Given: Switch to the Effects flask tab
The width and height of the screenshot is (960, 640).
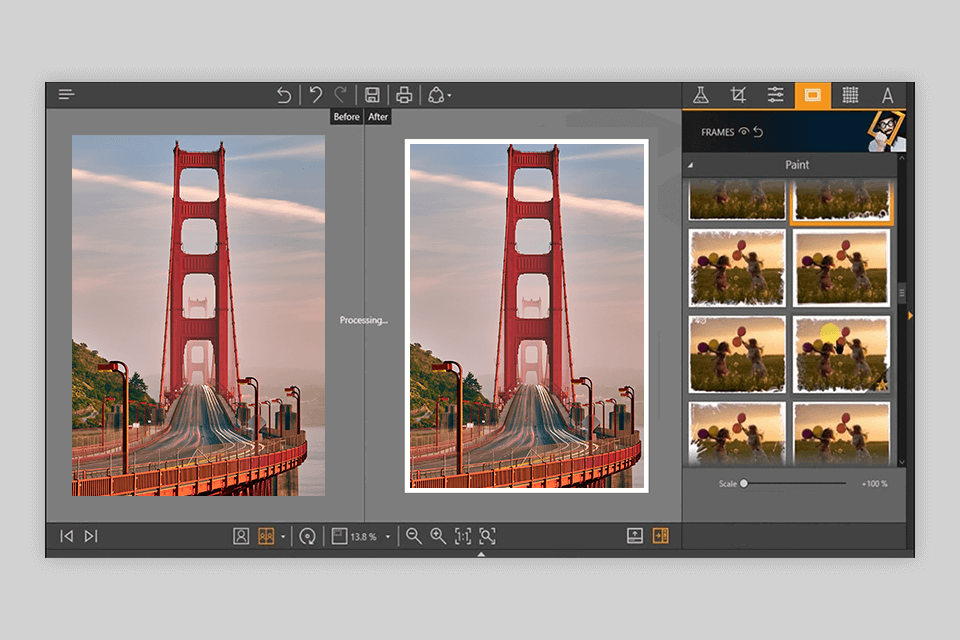Looking at the screenshot, I should point(700,95).
